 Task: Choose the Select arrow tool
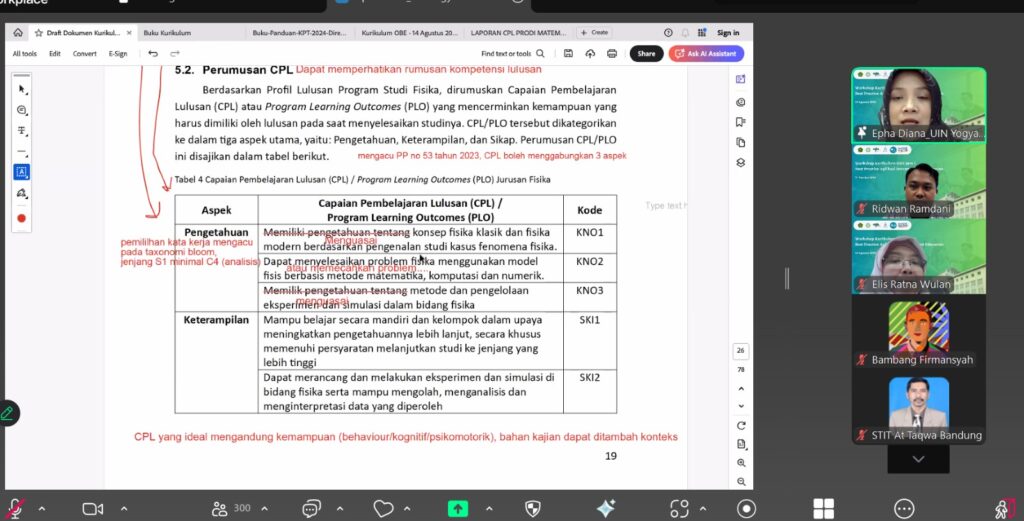point(22,89)
